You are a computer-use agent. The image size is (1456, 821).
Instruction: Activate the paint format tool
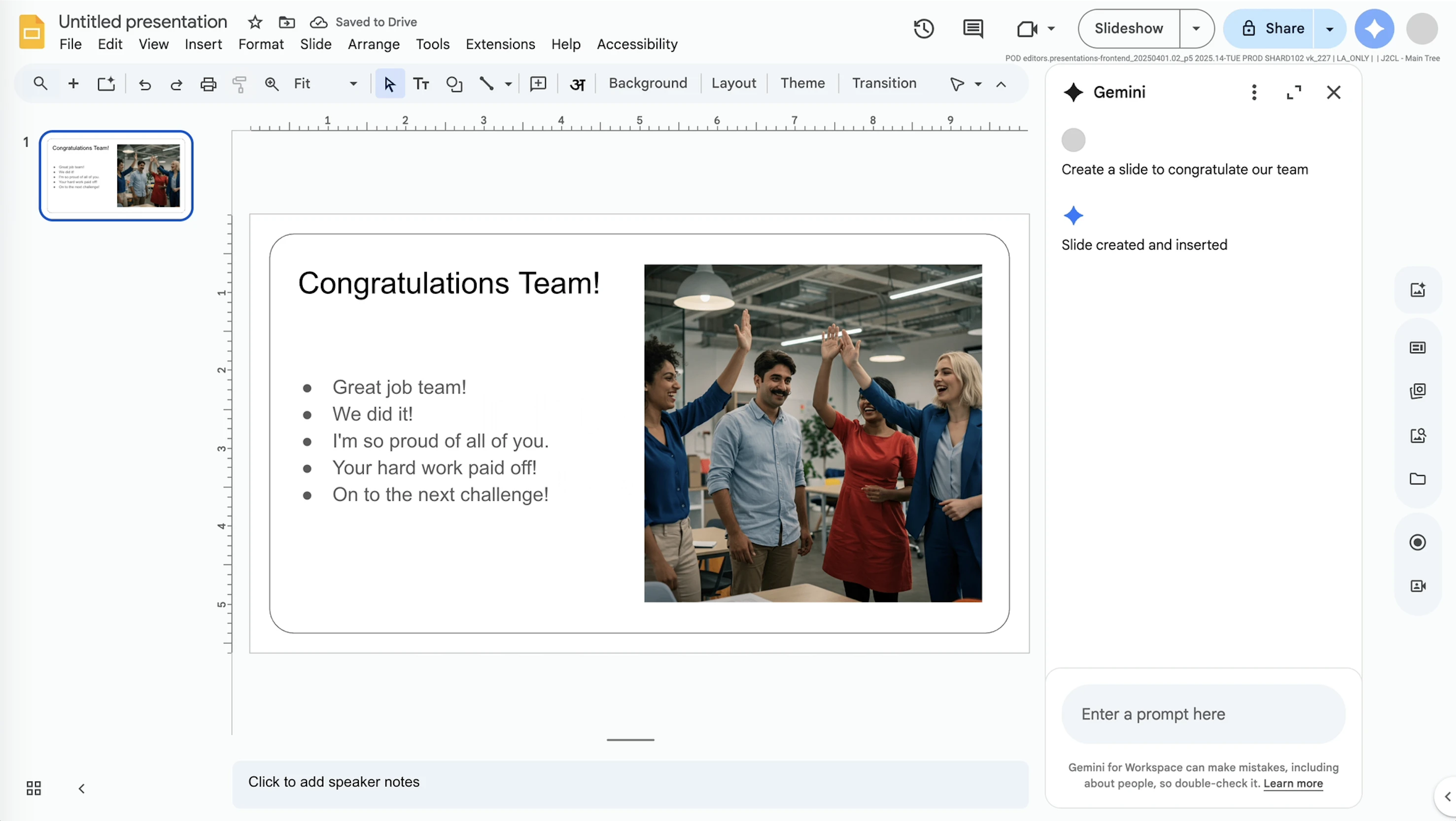click(239, 84)
